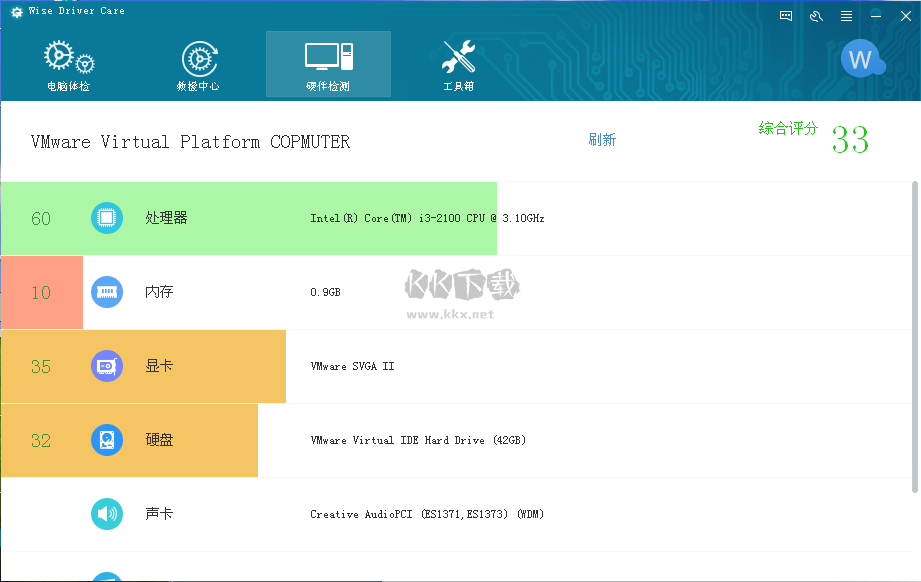Click the wrench repair icon in titlebar

click(x=814, y=15)
